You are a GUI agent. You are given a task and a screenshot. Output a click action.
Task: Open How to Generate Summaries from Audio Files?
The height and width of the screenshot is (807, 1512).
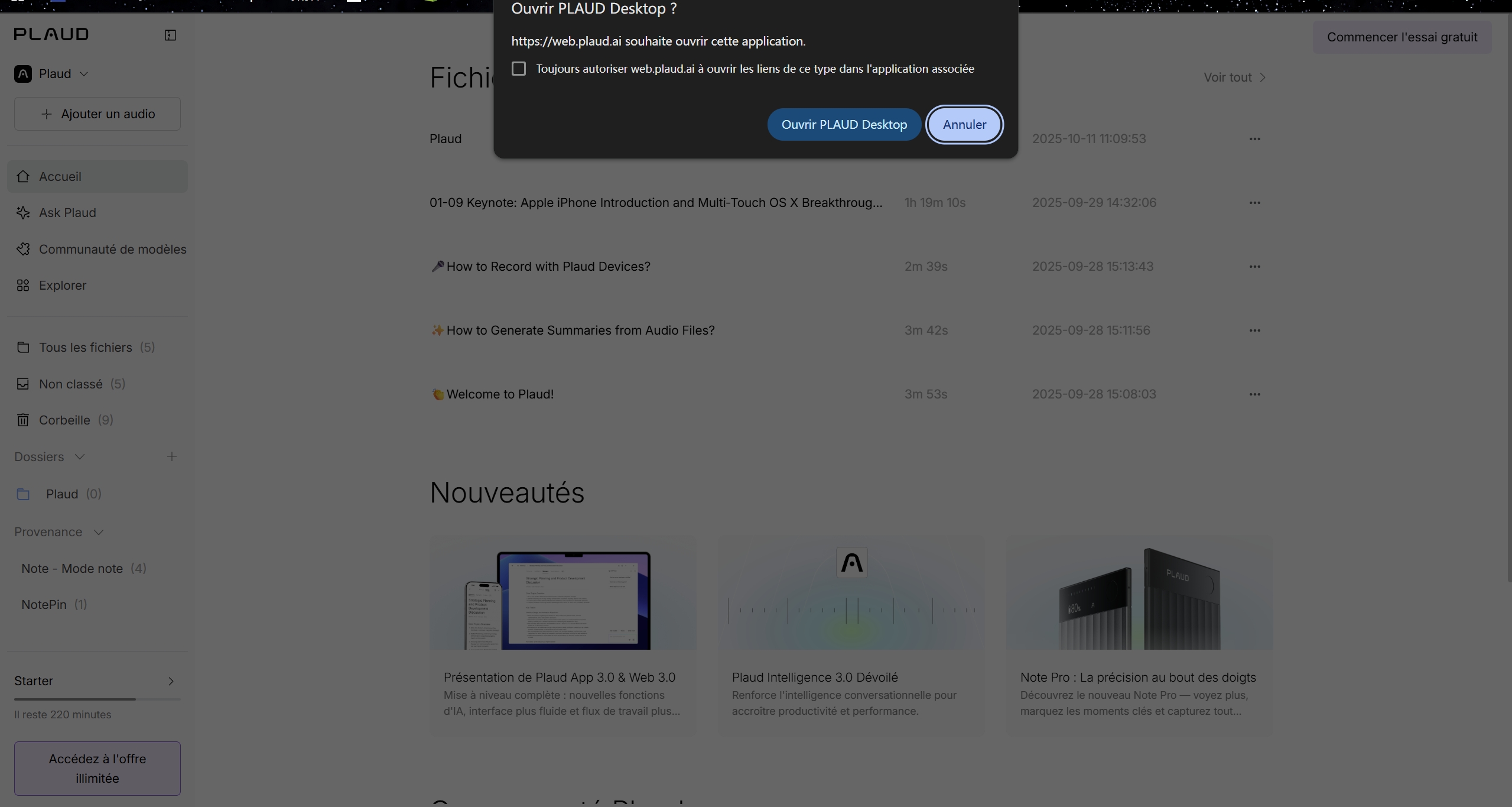(572, 330)
